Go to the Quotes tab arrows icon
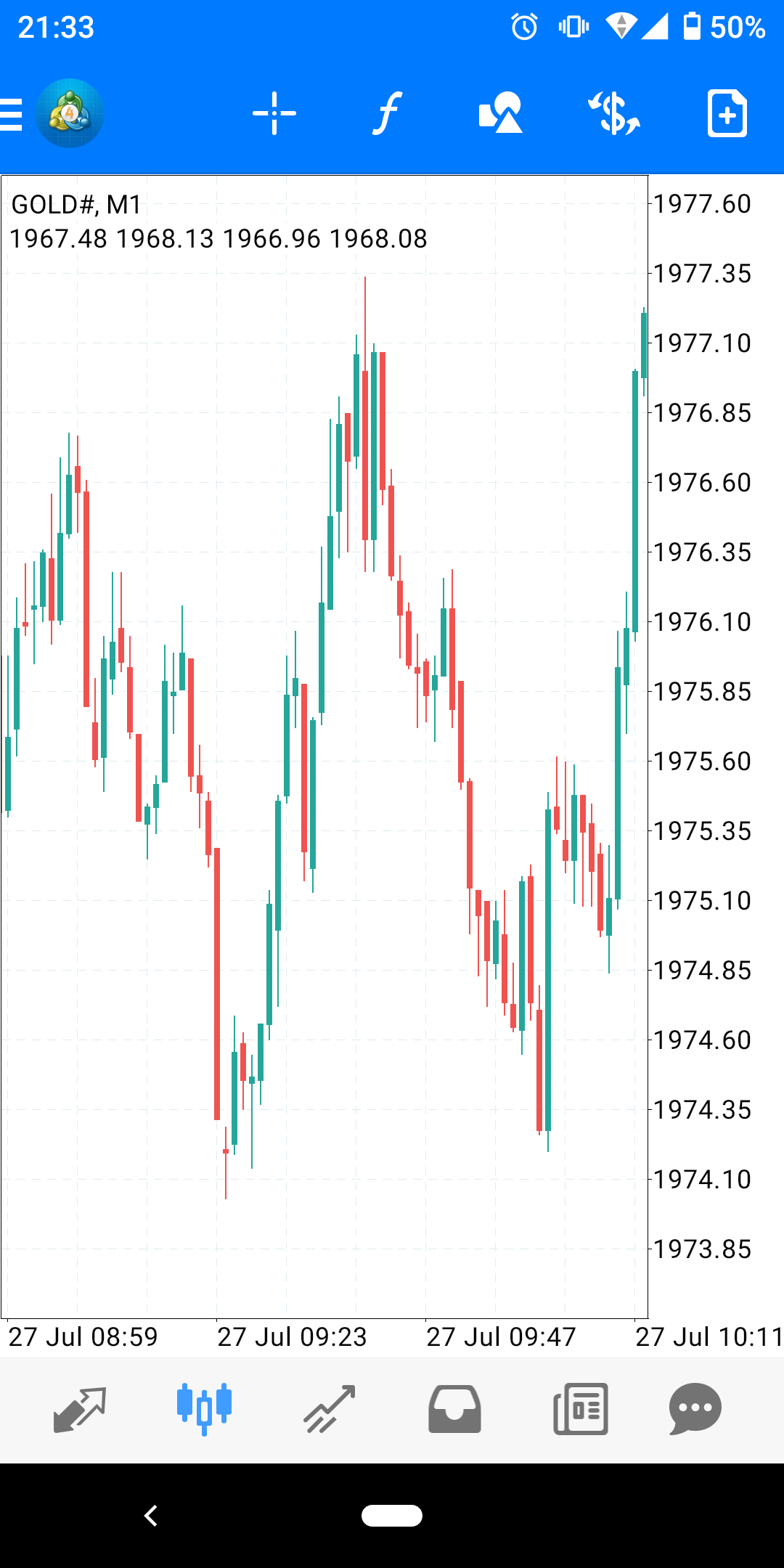This screenshot has height=1568, width=784. click(80, 1409)
